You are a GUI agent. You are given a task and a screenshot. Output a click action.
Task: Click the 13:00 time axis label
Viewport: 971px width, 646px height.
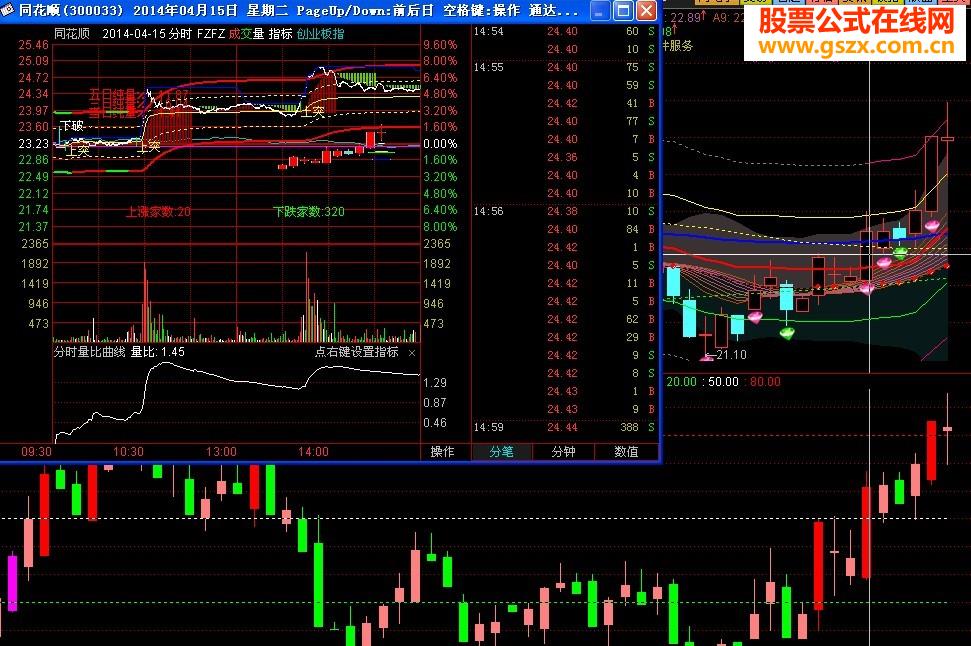221,452
